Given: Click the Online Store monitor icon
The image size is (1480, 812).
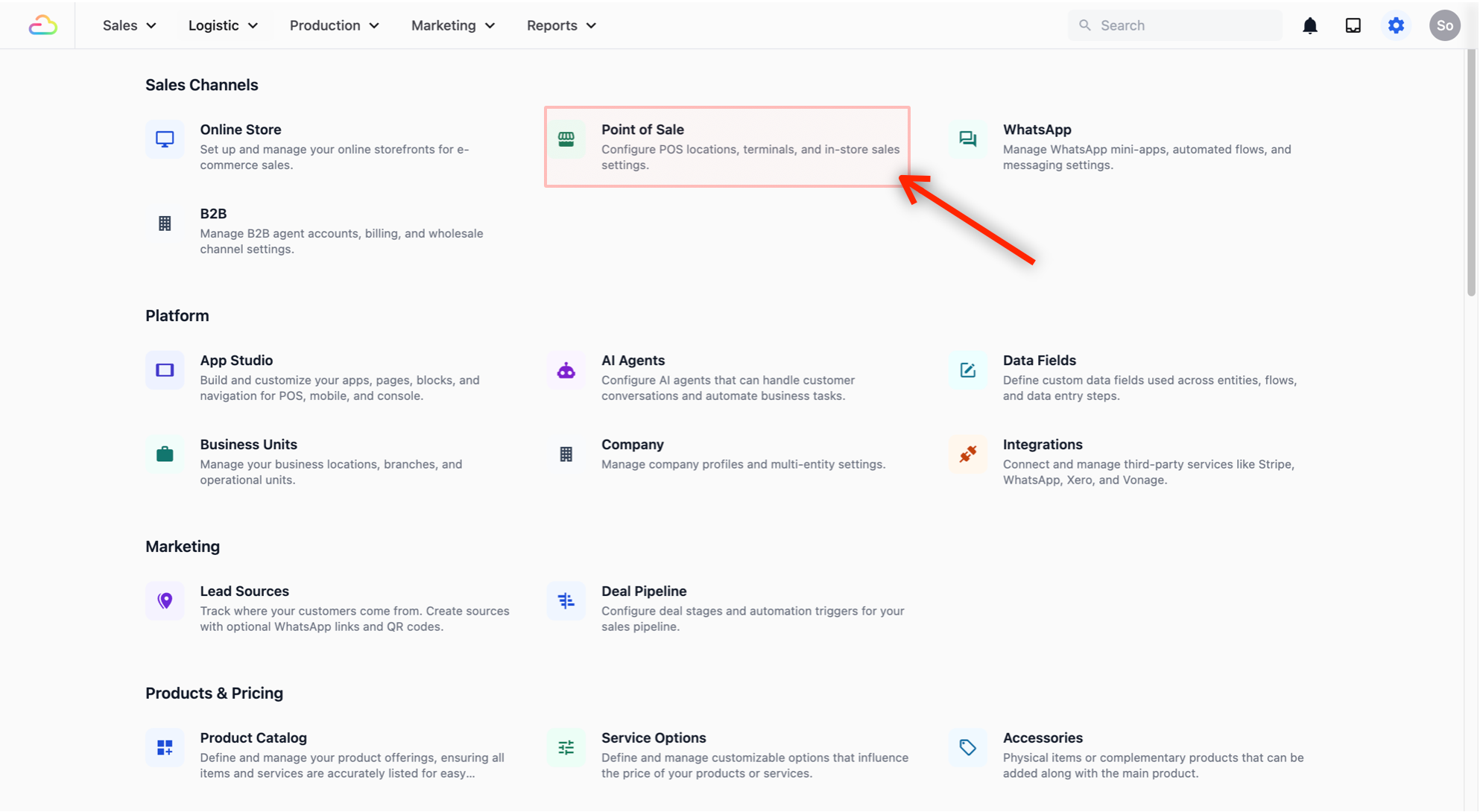Looking at the screenshot, I should [165, 139].
